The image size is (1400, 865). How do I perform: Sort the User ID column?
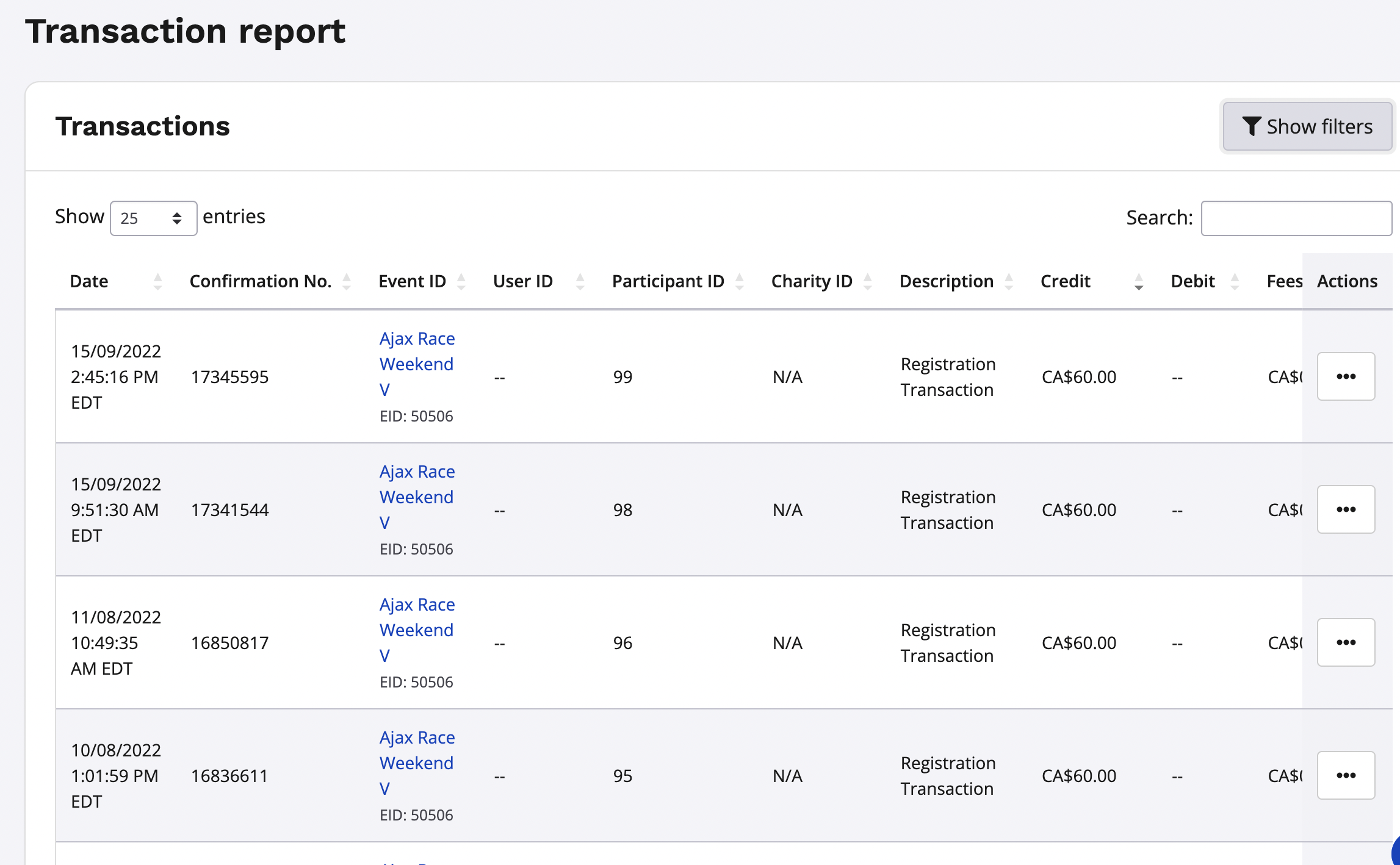579,281
